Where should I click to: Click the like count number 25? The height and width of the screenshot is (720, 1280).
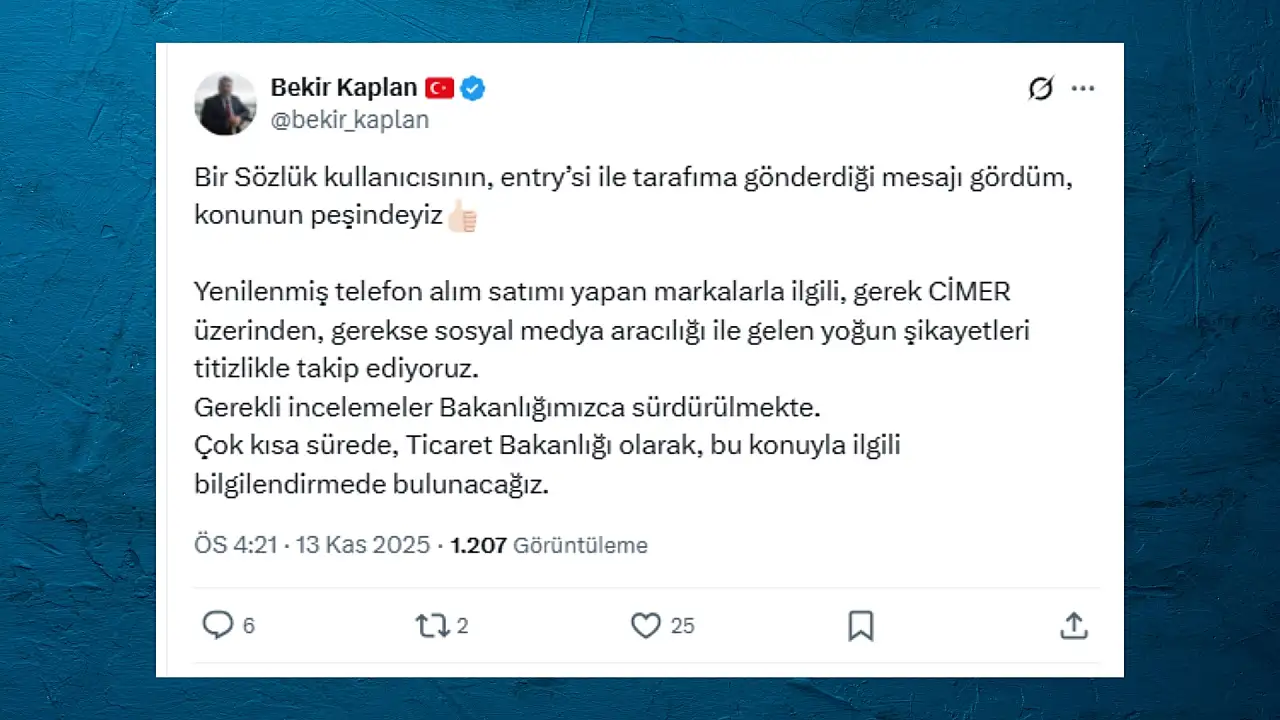pyautogui.click(x=682, y=627)
